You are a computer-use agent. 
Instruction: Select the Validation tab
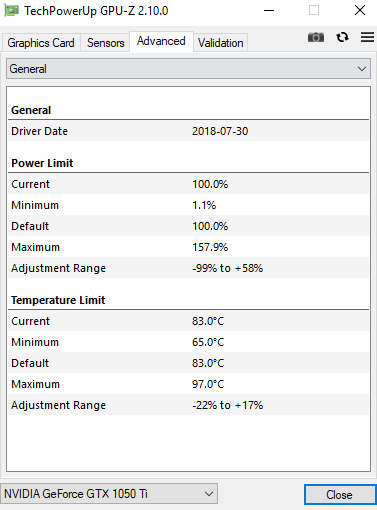tap(220, 43)
